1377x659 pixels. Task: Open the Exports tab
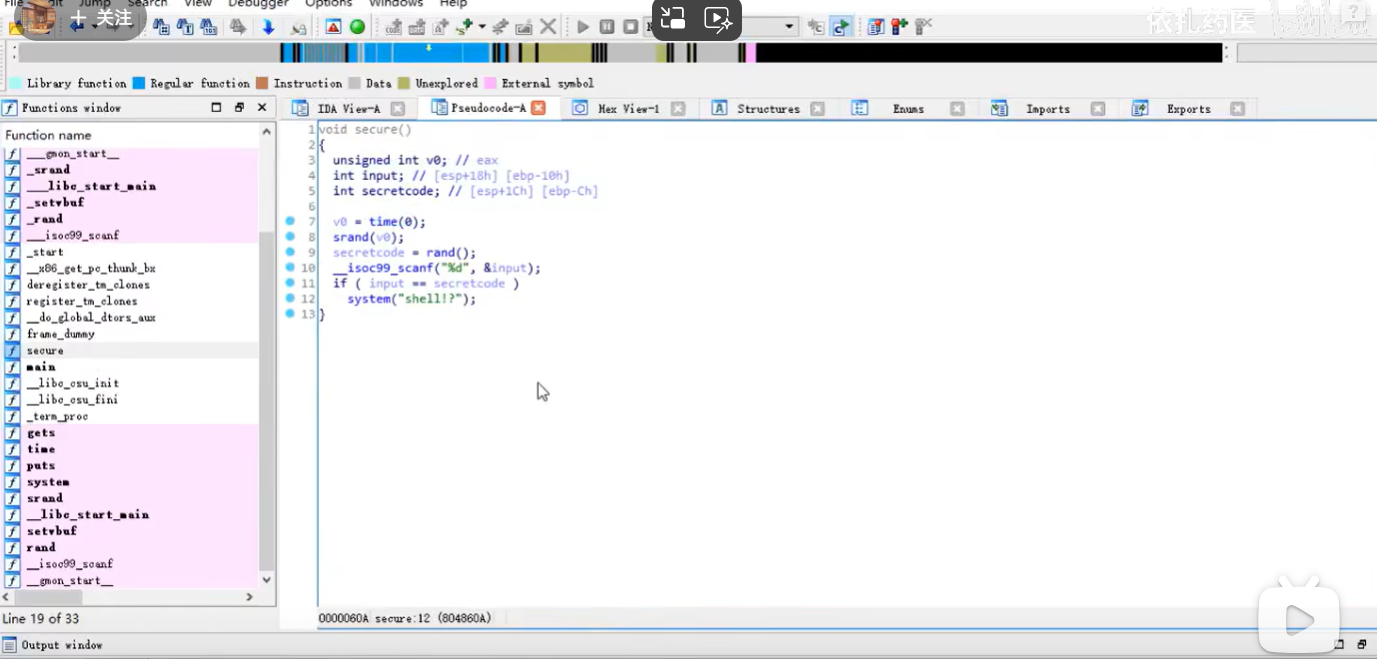tap(1188, 108)
